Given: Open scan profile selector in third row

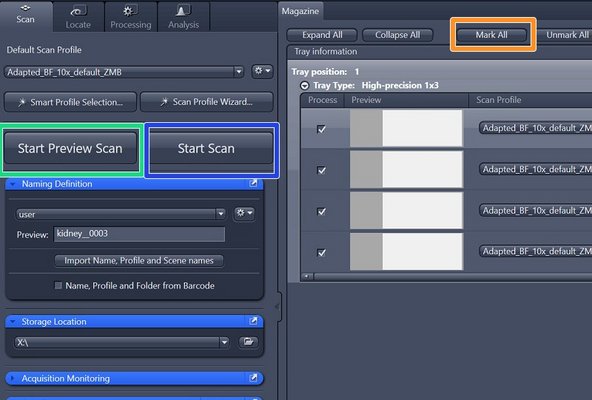Looking at the screenshot, I should pyautogui.click(x=535, y=210).
